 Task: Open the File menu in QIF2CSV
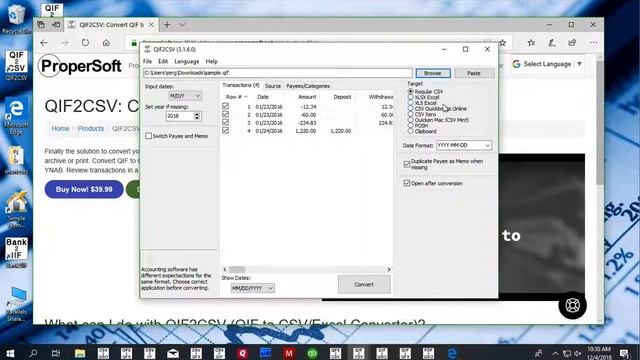[x=147, y=61]
